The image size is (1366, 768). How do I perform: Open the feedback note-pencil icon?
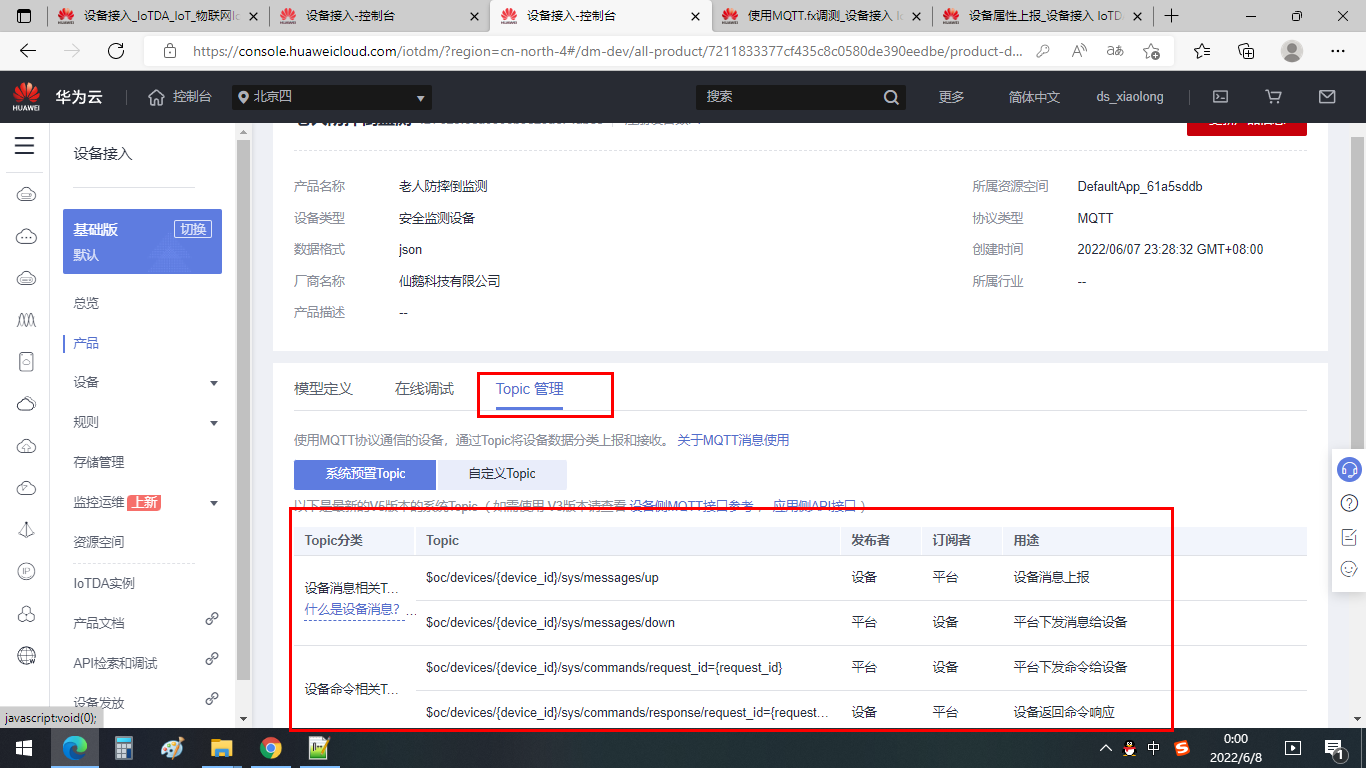(1349, 537)
